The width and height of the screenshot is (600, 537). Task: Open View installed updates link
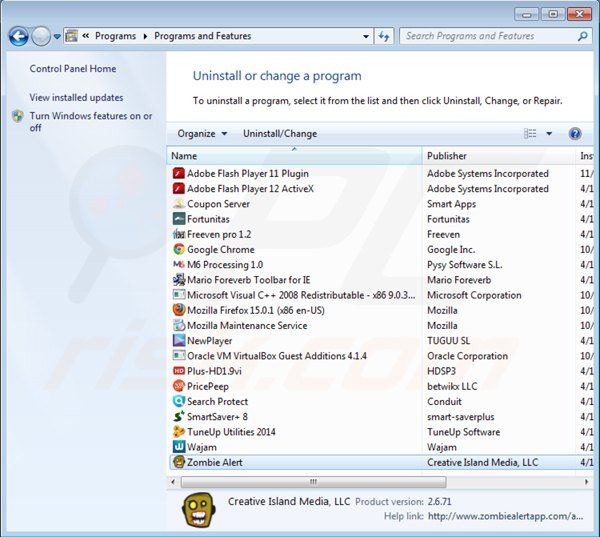76,98
